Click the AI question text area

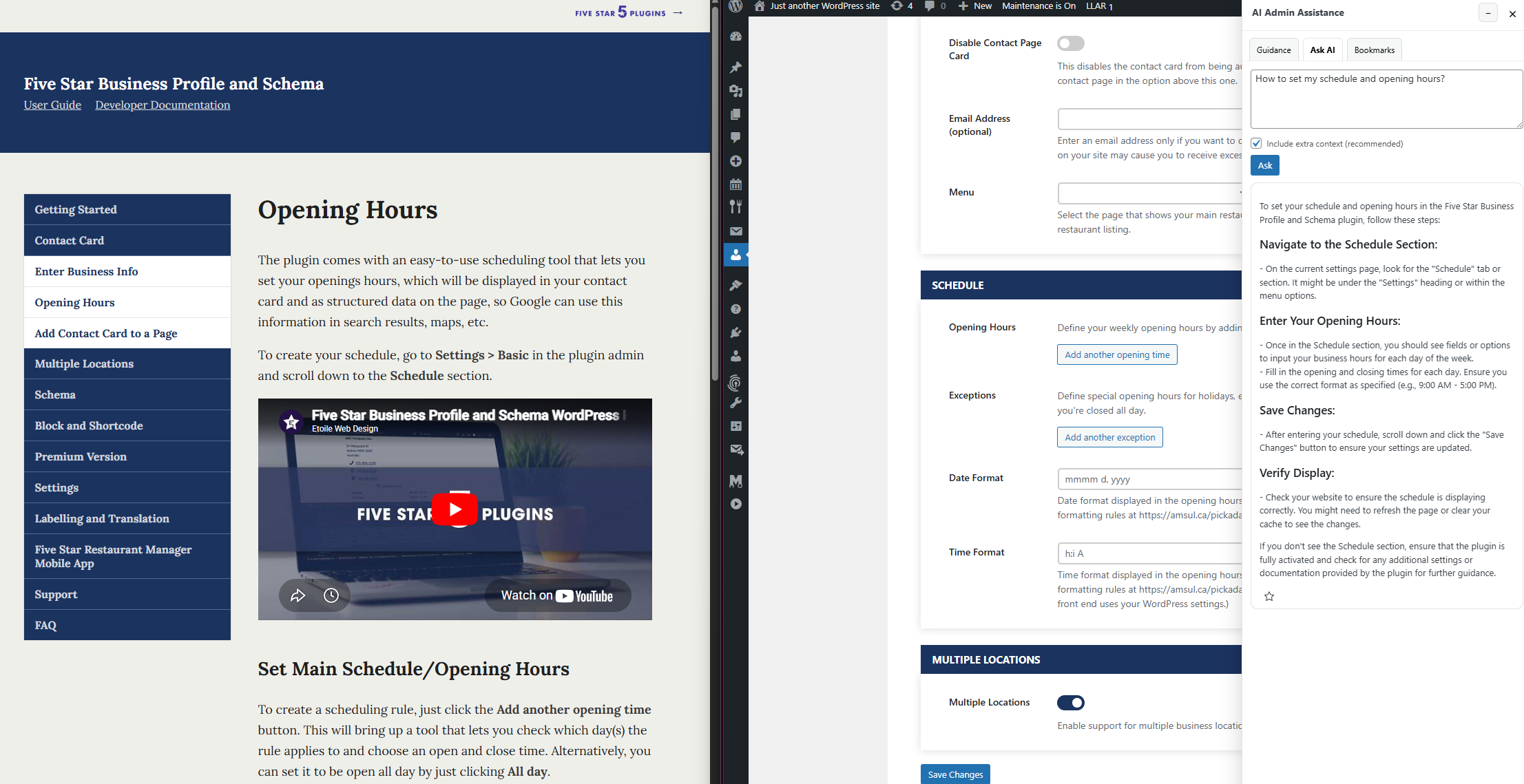pos(1386,98)
